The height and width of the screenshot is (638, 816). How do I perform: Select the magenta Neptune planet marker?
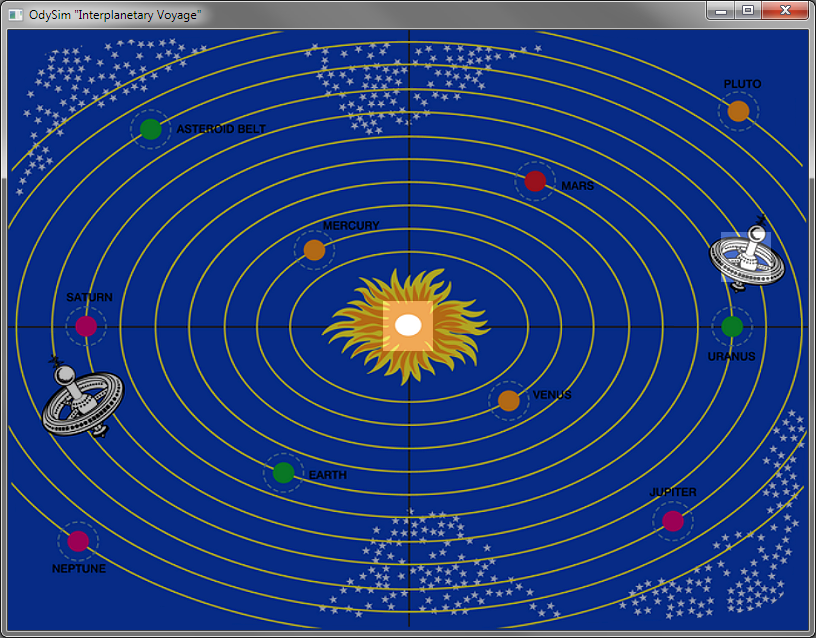78,541
